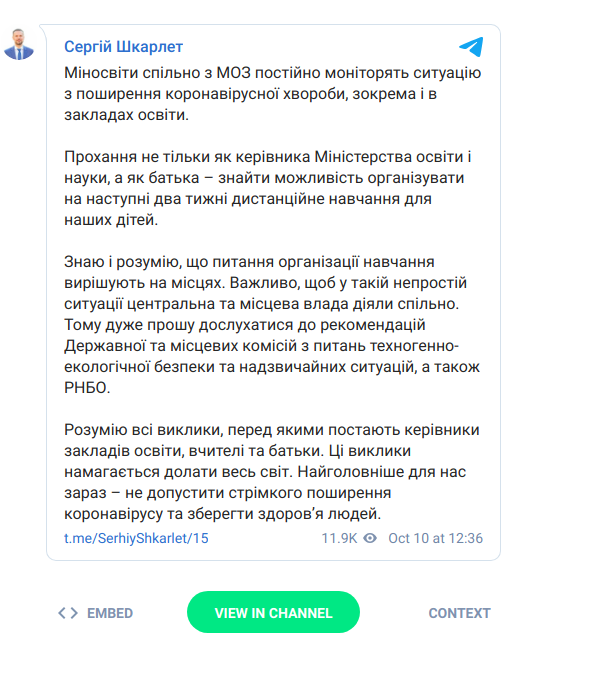Open Сергій Шкарлет's profile avatar
This screenshot has width=600, height=696.
19,44
